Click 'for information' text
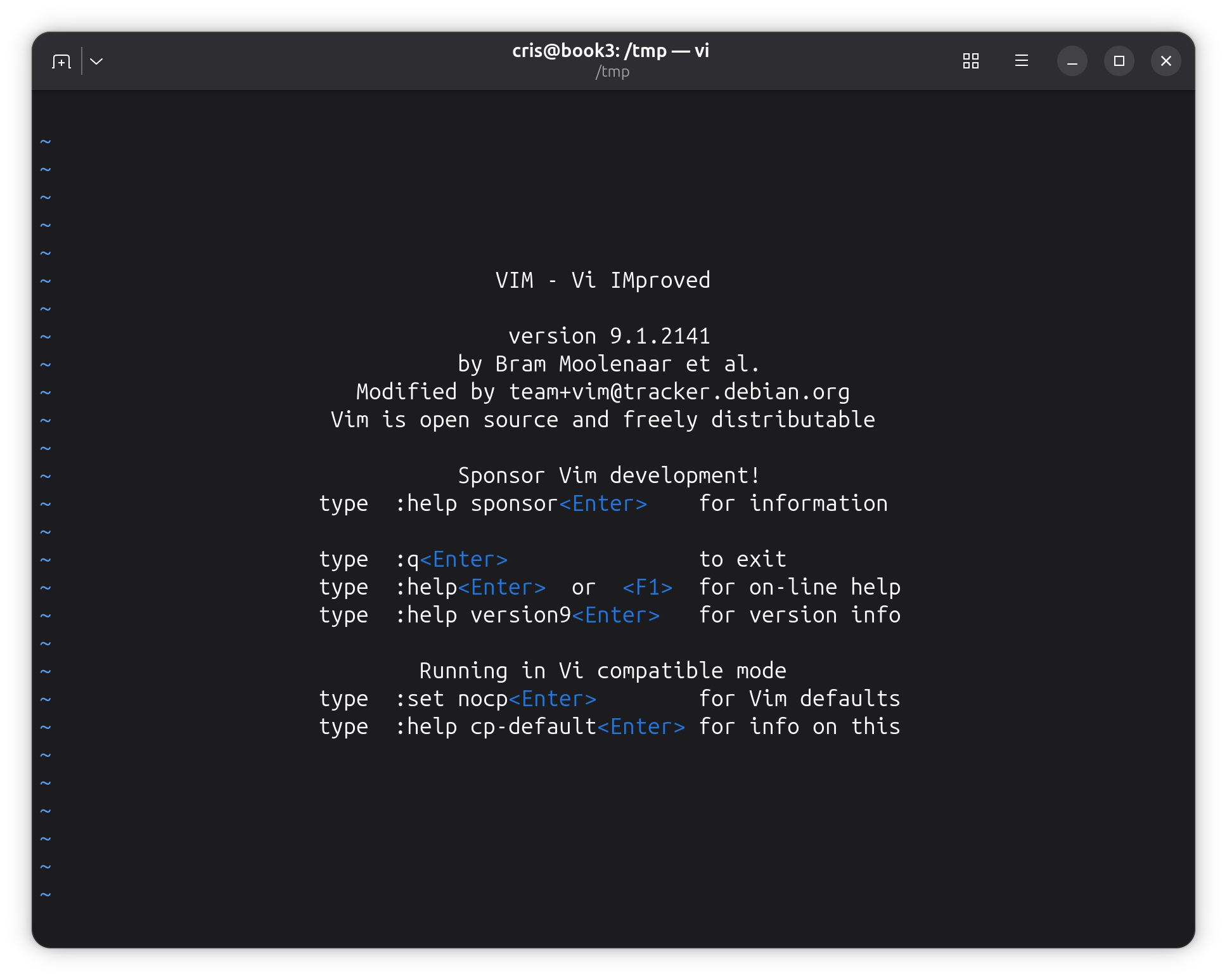The width and height of the screenshot is (1227, 980). tap(793, 503)
